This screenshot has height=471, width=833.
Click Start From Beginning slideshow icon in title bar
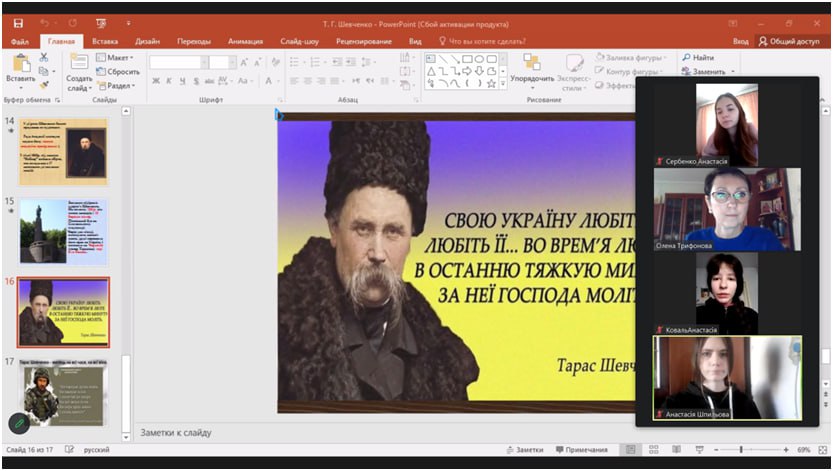(100, 23)
